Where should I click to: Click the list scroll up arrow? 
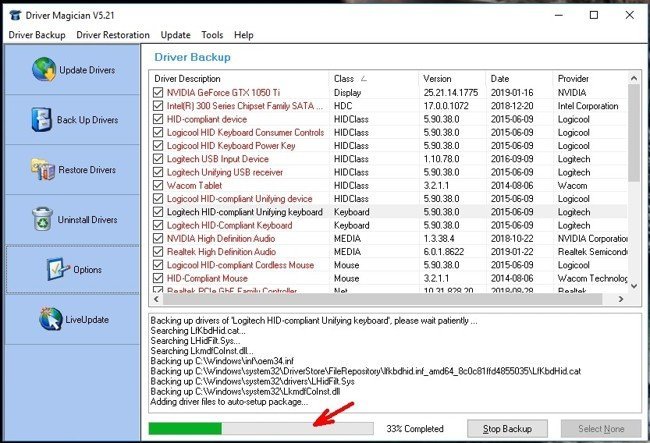(634, 78)
